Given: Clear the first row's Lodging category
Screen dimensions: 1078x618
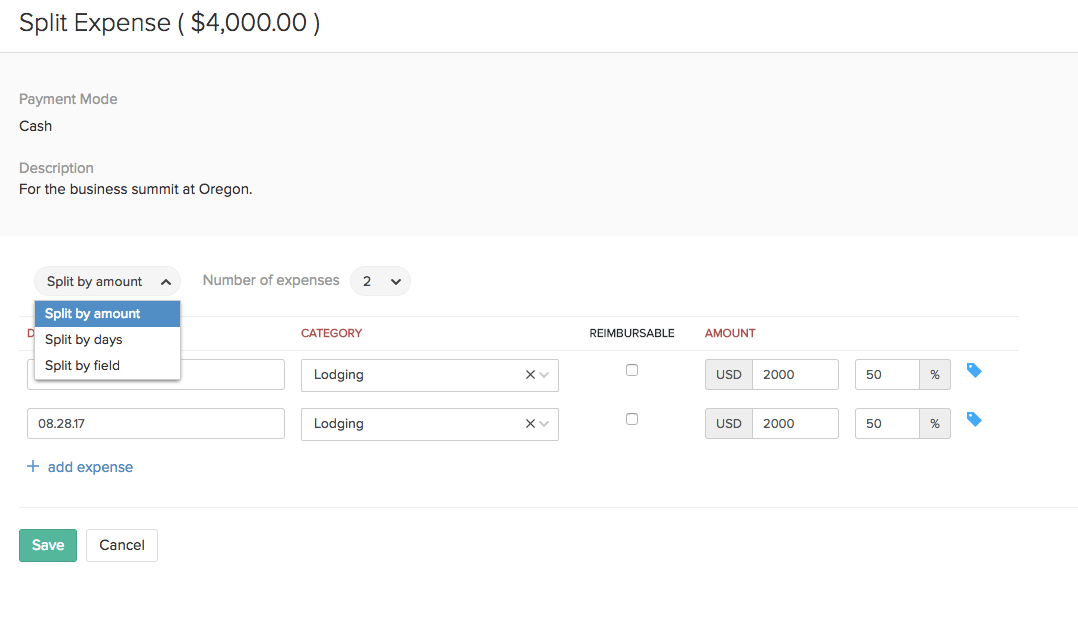Looking at the screenshot, I should tap(530, 375).
